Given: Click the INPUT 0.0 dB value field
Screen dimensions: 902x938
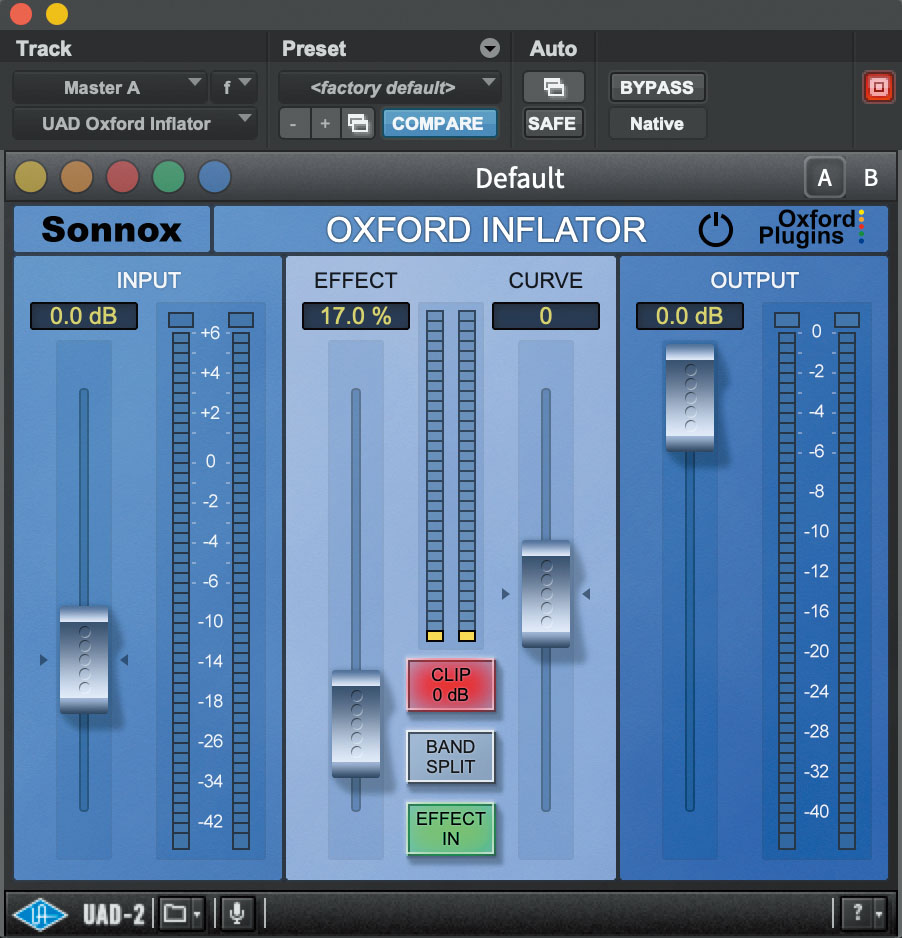Looking at the screenshot, I should click(x=84, y=316).
